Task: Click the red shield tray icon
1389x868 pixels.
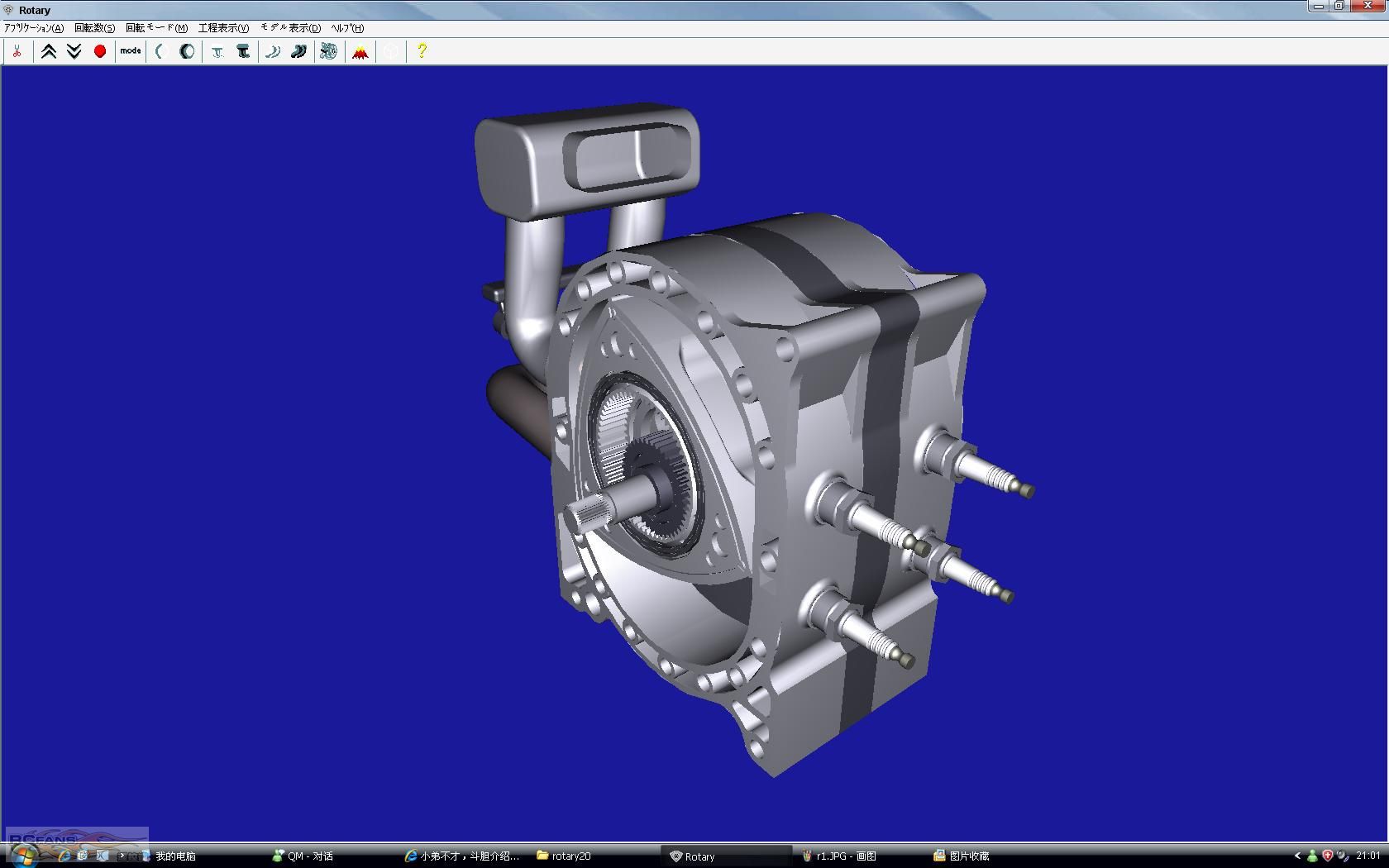Action: point(1328,856)
